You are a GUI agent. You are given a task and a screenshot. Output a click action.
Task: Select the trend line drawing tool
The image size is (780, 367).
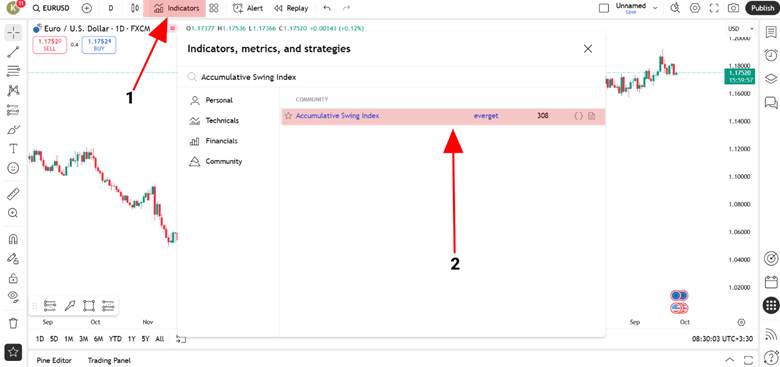(13, 52)
